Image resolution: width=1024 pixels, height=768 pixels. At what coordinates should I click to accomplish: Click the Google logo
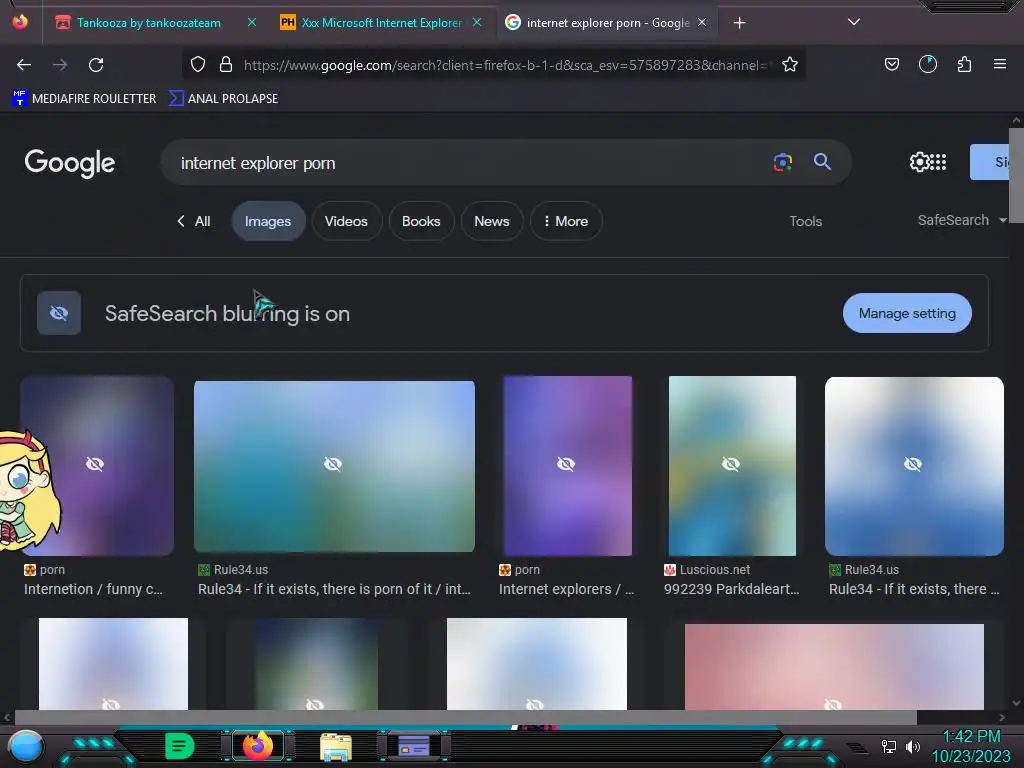coord(69,163)
